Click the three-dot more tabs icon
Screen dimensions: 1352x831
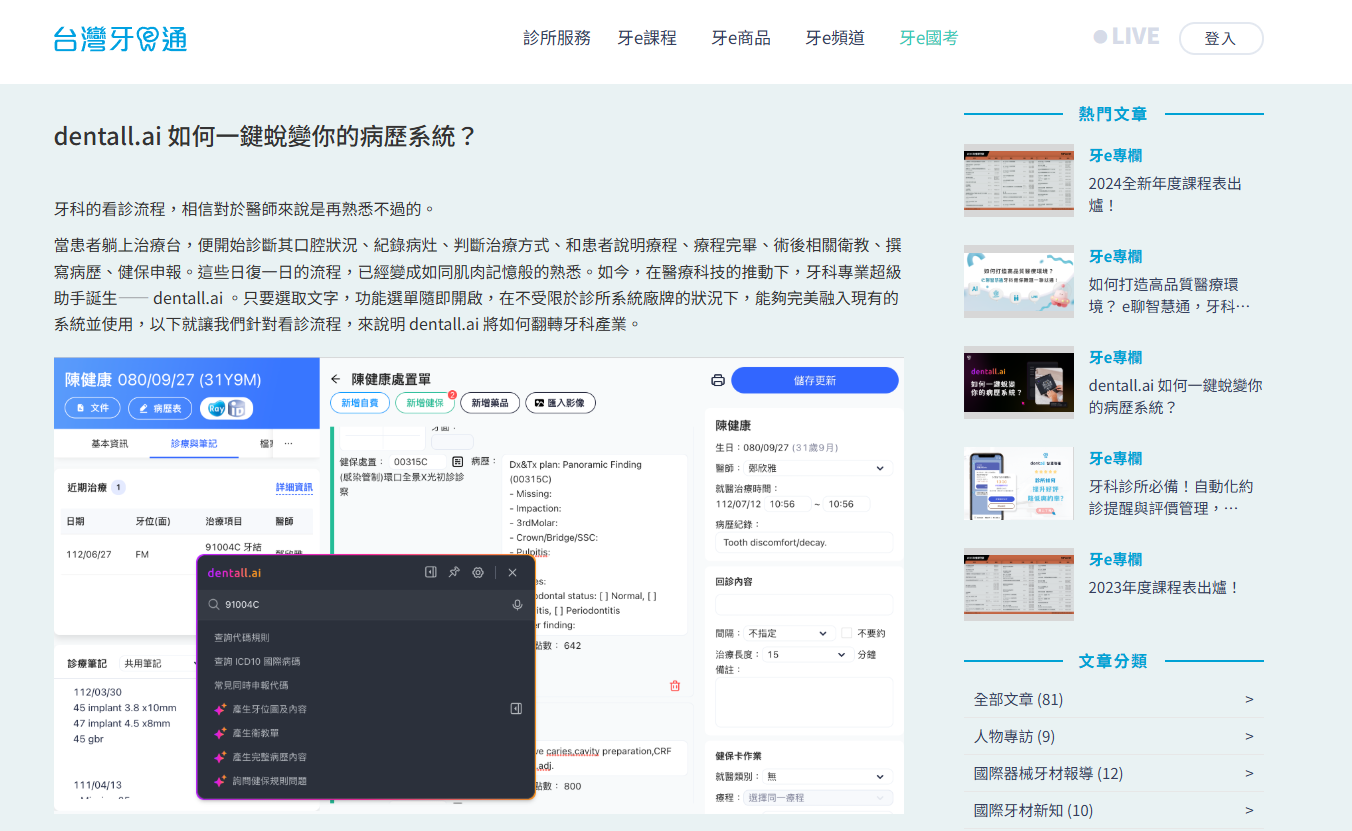coord(289,443)
